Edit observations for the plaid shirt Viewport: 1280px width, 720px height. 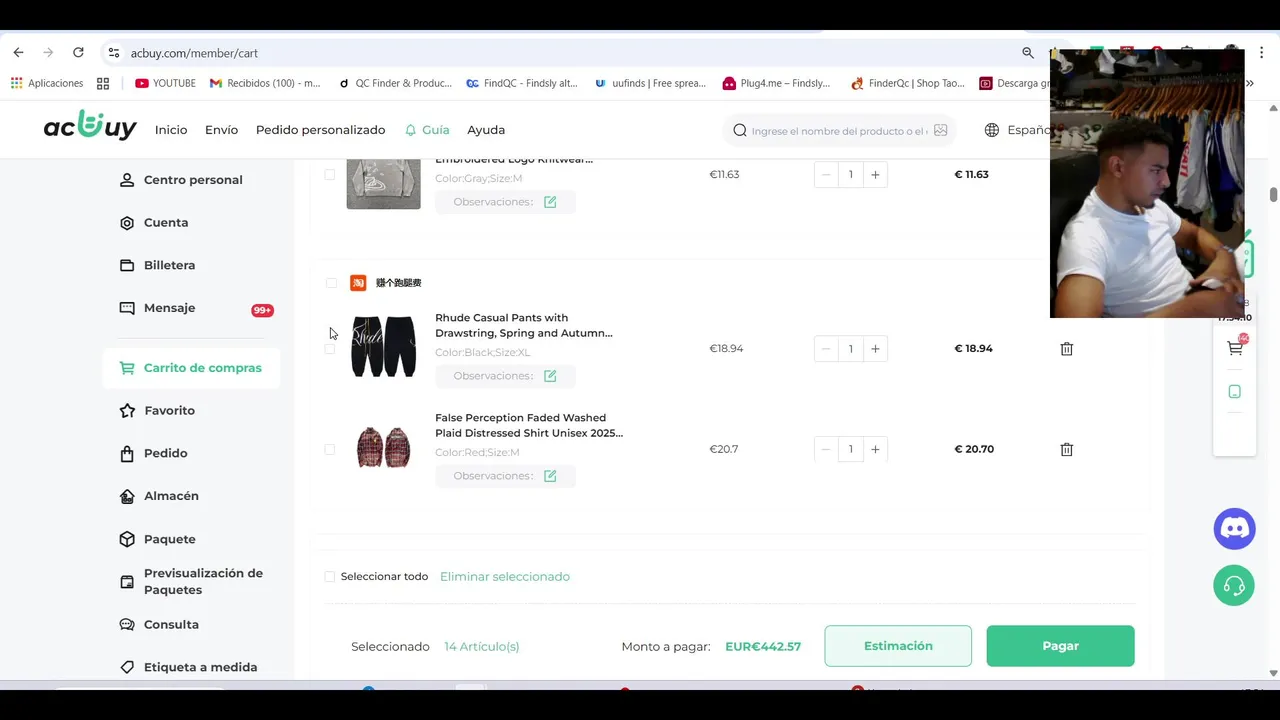(x=550, y=476)
